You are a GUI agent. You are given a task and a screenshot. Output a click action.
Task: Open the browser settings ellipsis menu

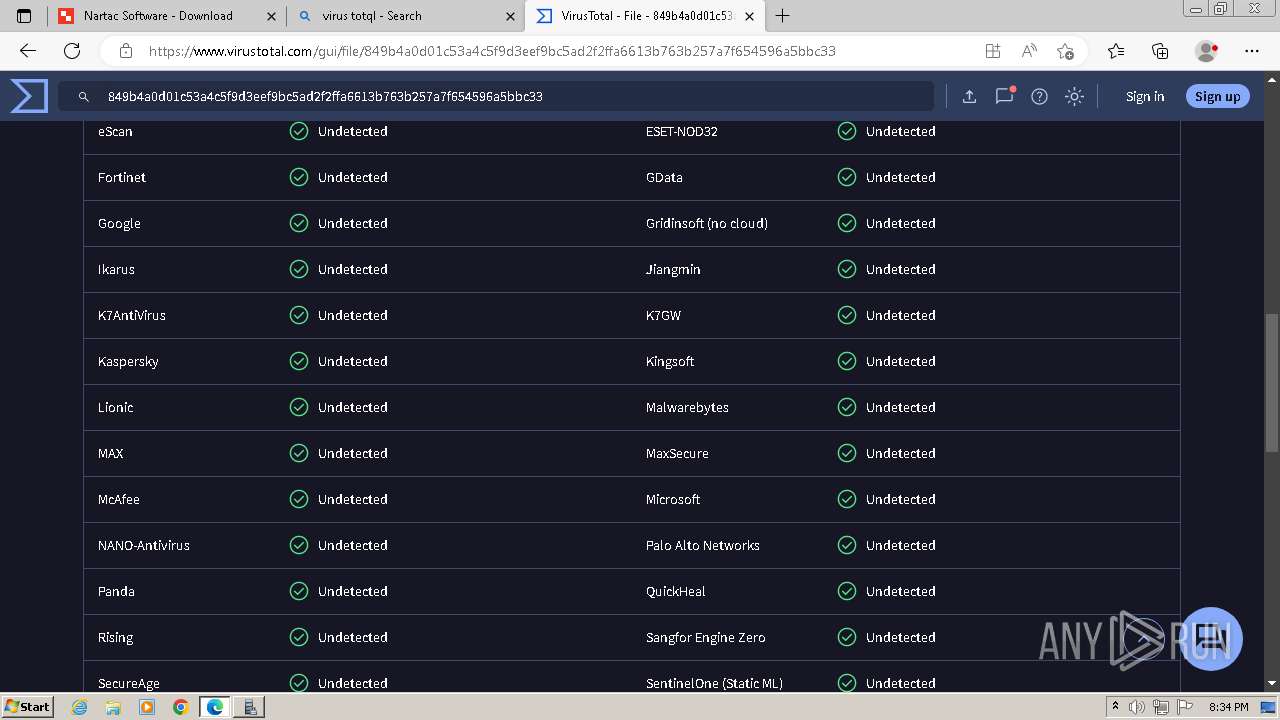[1252, 51]
